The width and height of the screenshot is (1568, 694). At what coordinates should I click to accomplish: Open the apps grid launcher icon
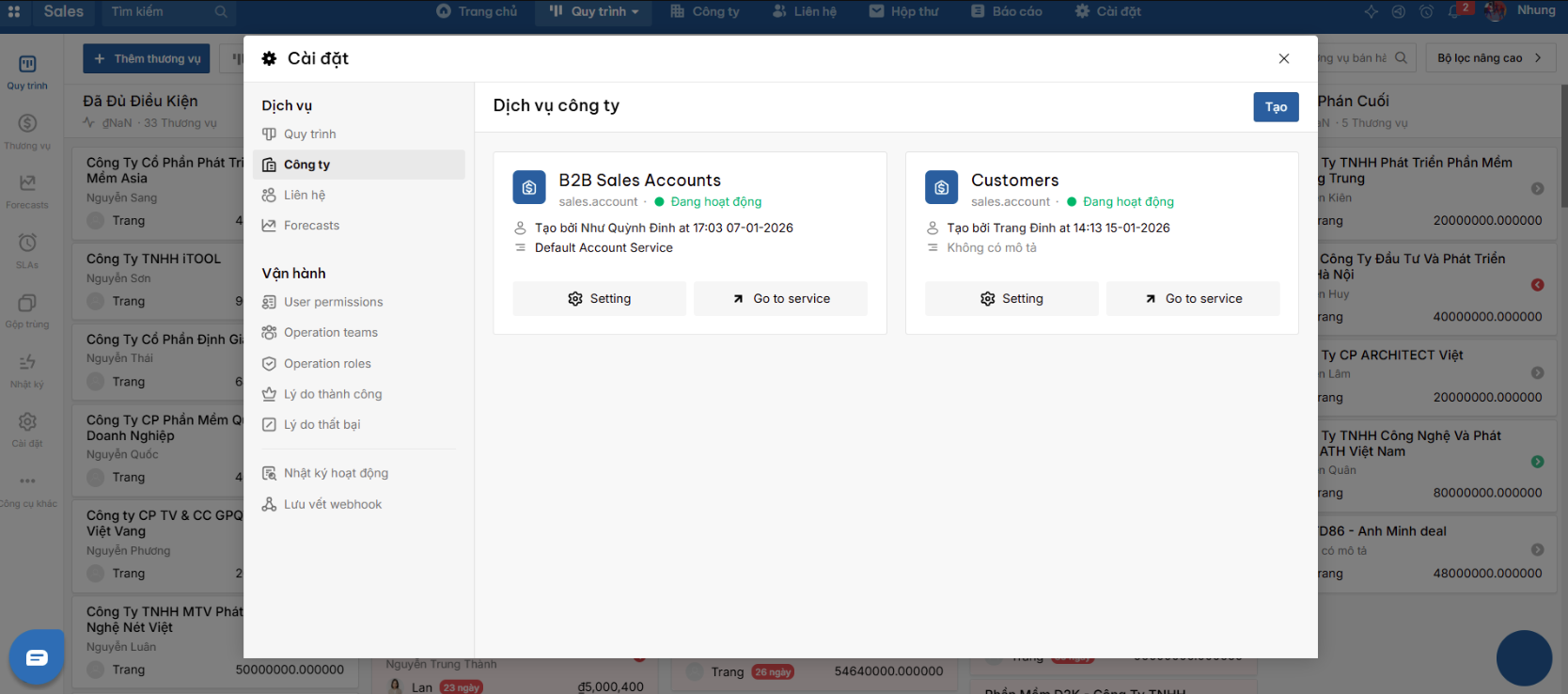[14, 11]
